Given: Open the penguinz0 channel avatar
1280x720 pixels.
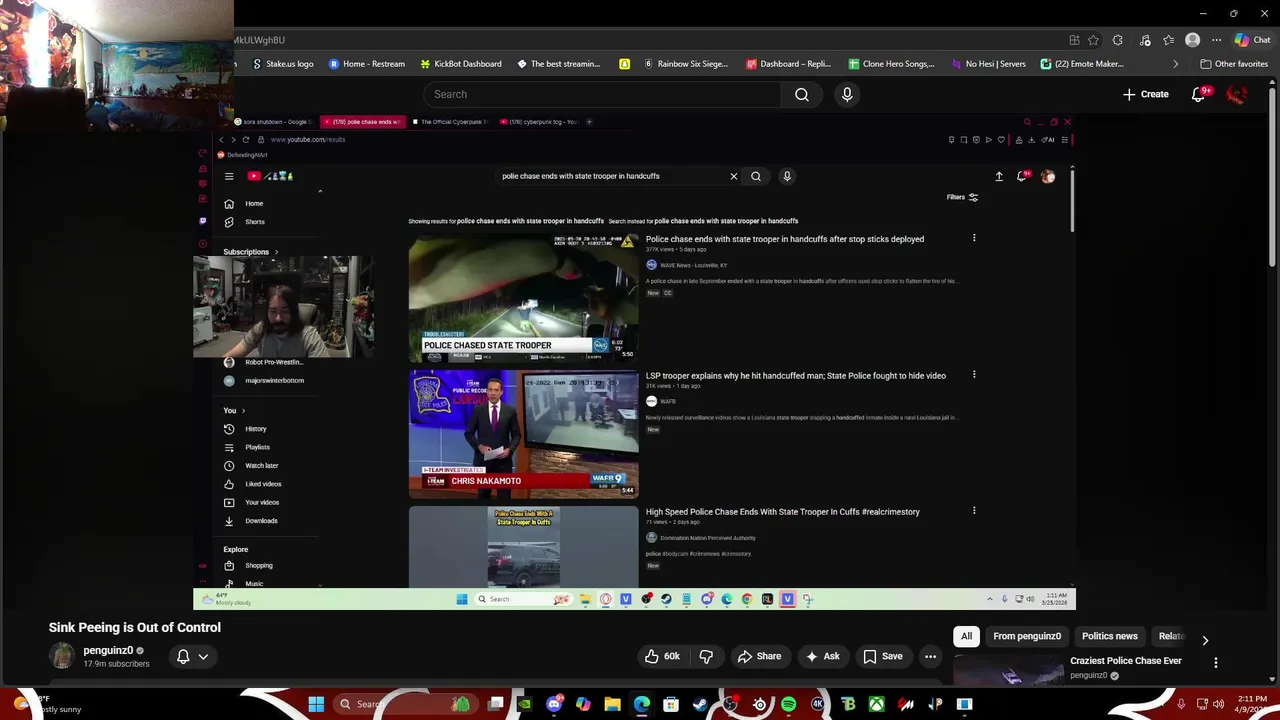Looking at the screenshot, I should click(62, 656).
